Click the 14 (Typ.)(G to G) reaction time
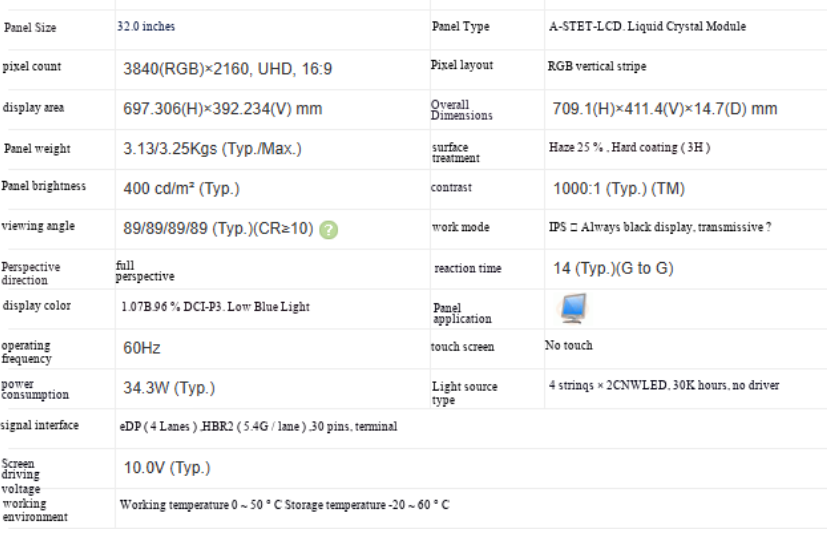Viewport: 827px width, 539px height. 613,268
